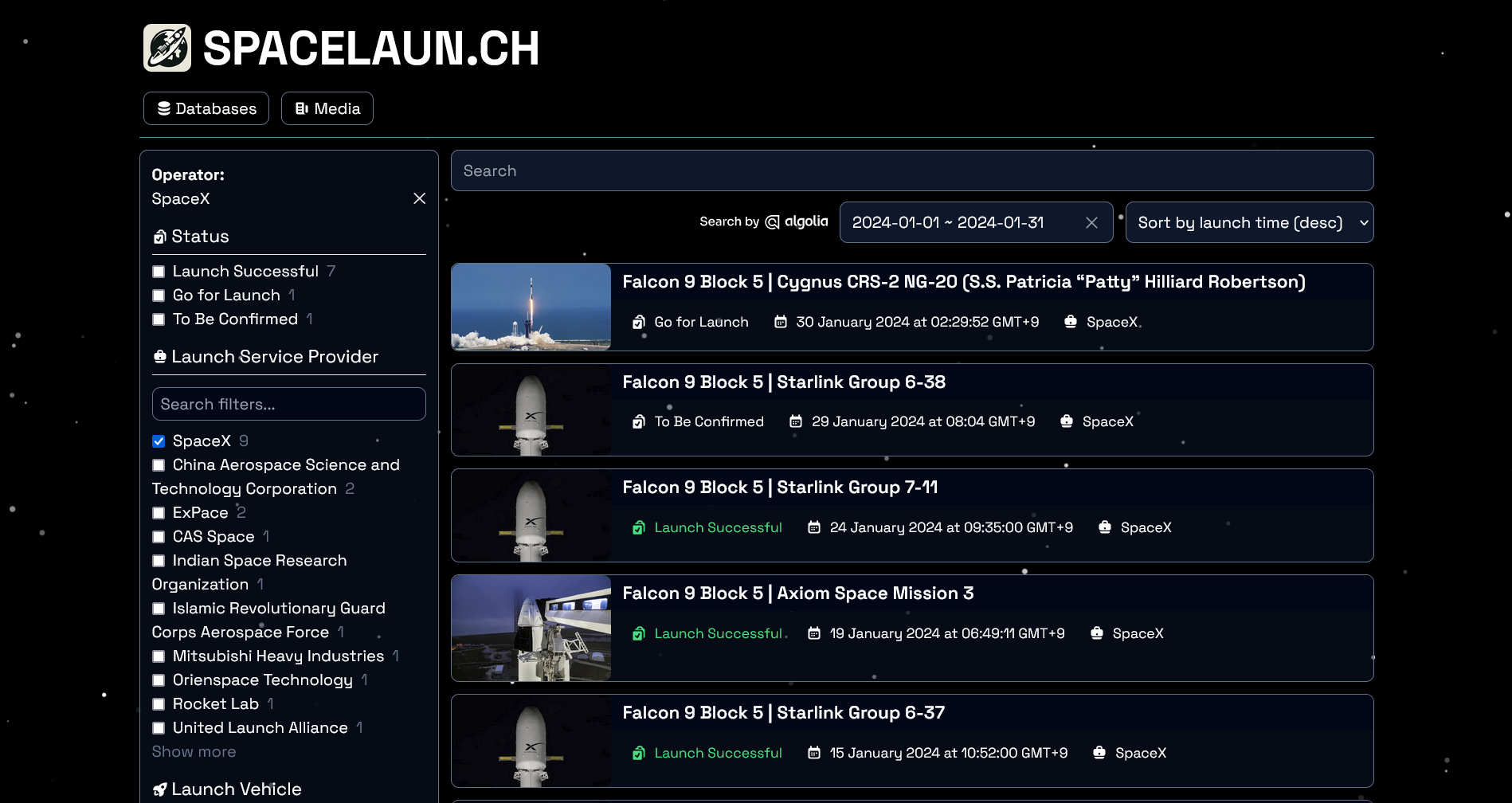Click Show more under provider list
The image size is (1512, 803).
pyautogui.click(x=194, y=751)
